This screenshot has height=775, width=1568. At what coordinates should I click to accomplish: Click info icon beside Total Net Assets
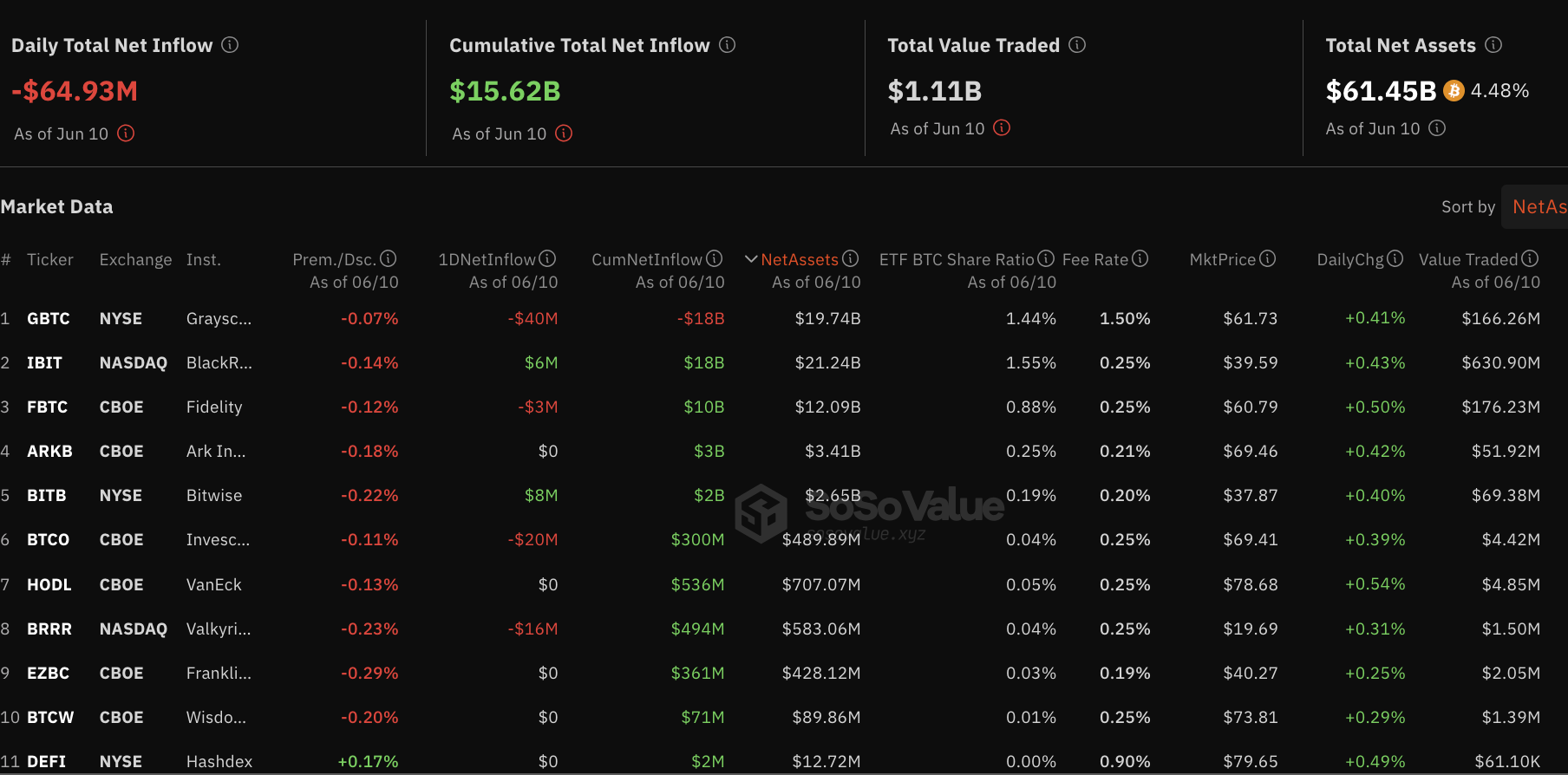coord(1493,44)
